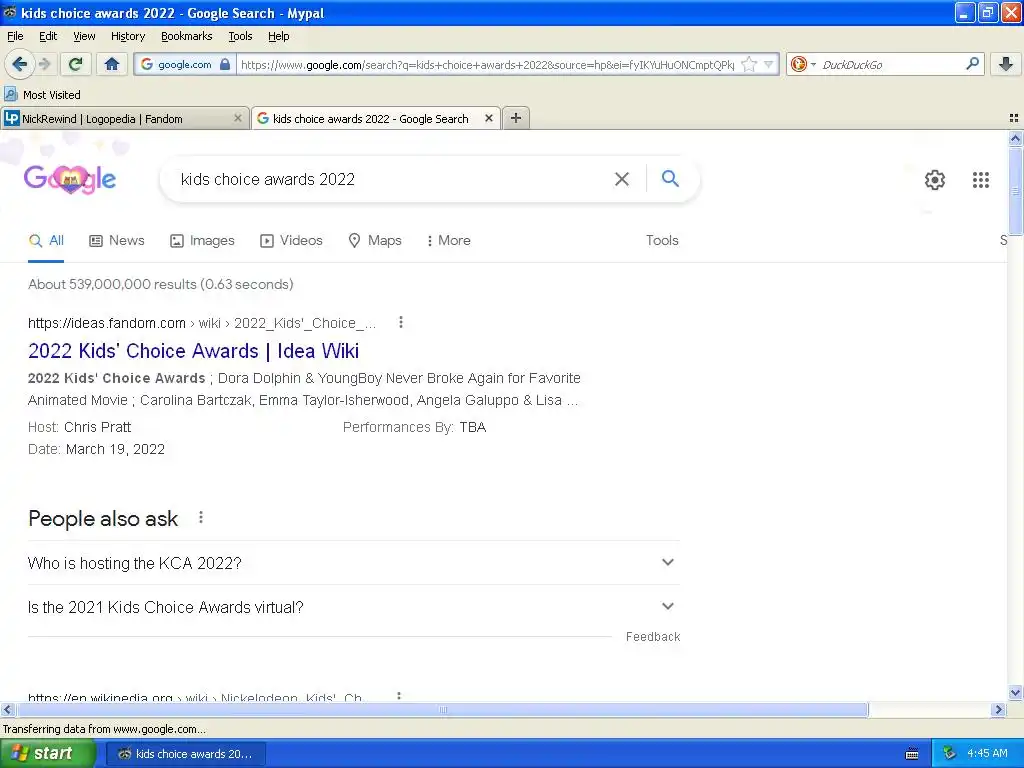Click the horizontal scrollbar right arrow
This screenshot has height=768, width=1024.
click(x=997, y=709)
